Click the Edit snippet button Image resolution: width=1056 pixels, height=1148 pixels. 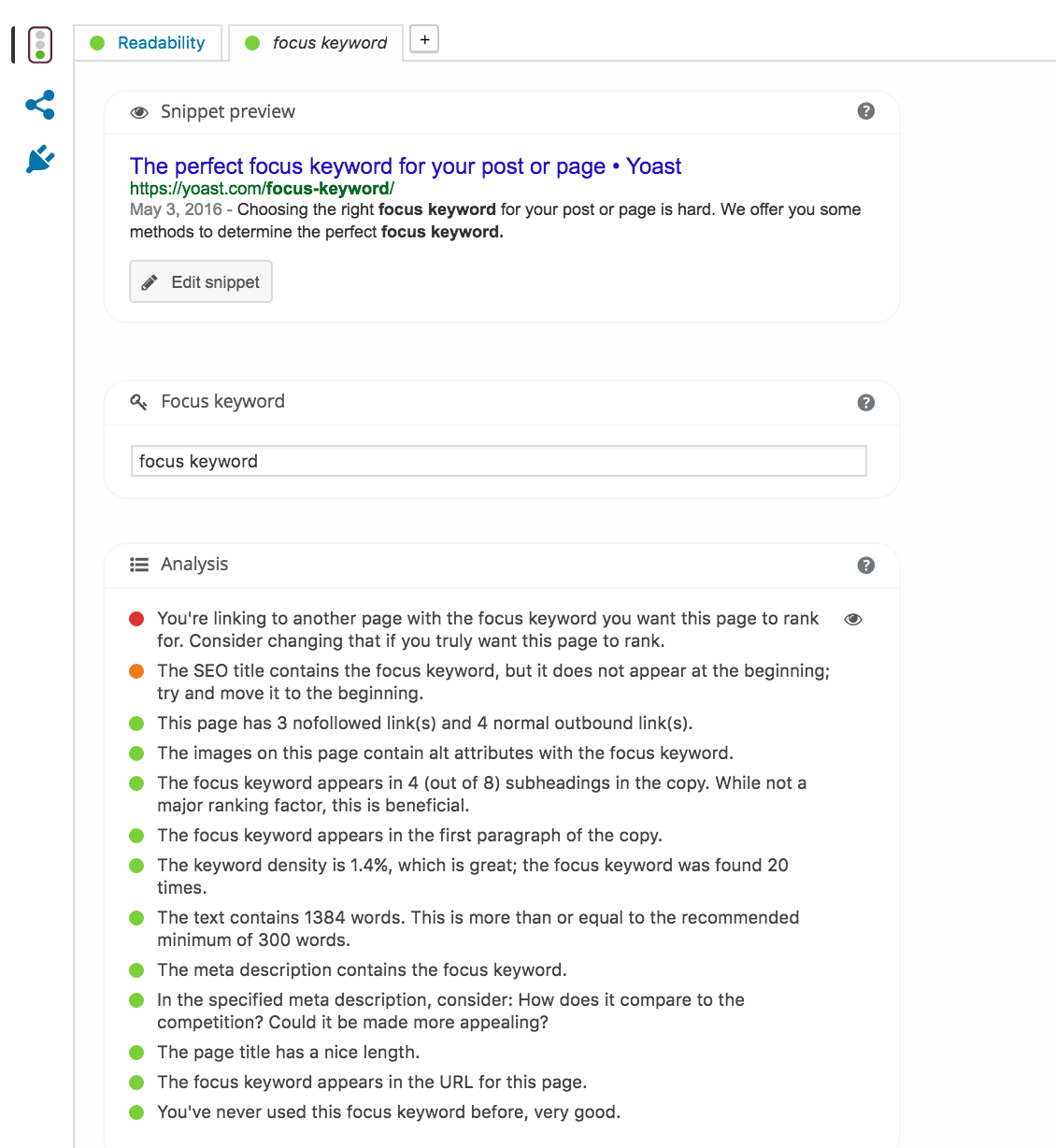click(x=200, y=281)
